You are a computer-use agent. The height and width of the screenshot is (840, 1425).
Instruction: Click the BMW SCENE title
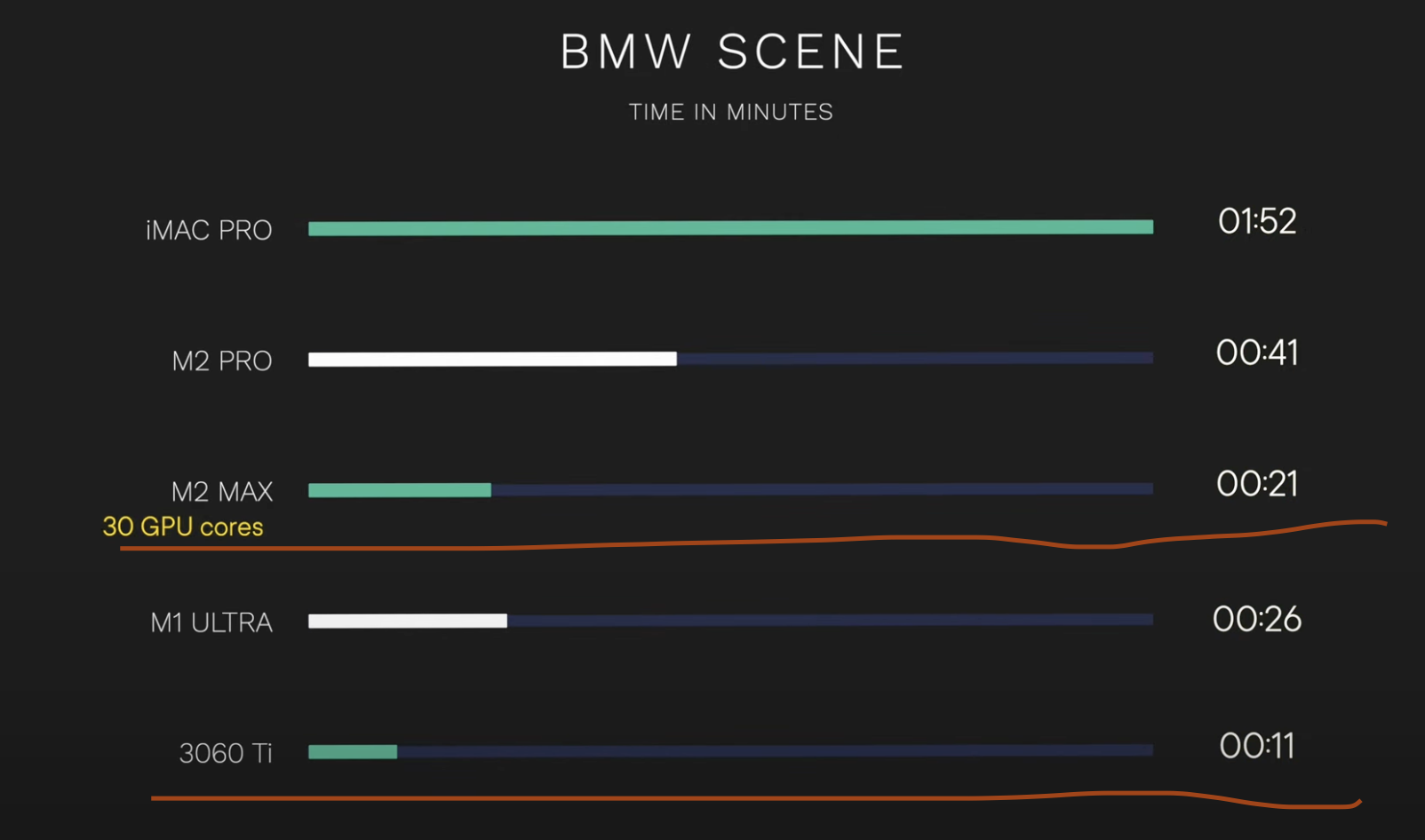coord(732,52)
